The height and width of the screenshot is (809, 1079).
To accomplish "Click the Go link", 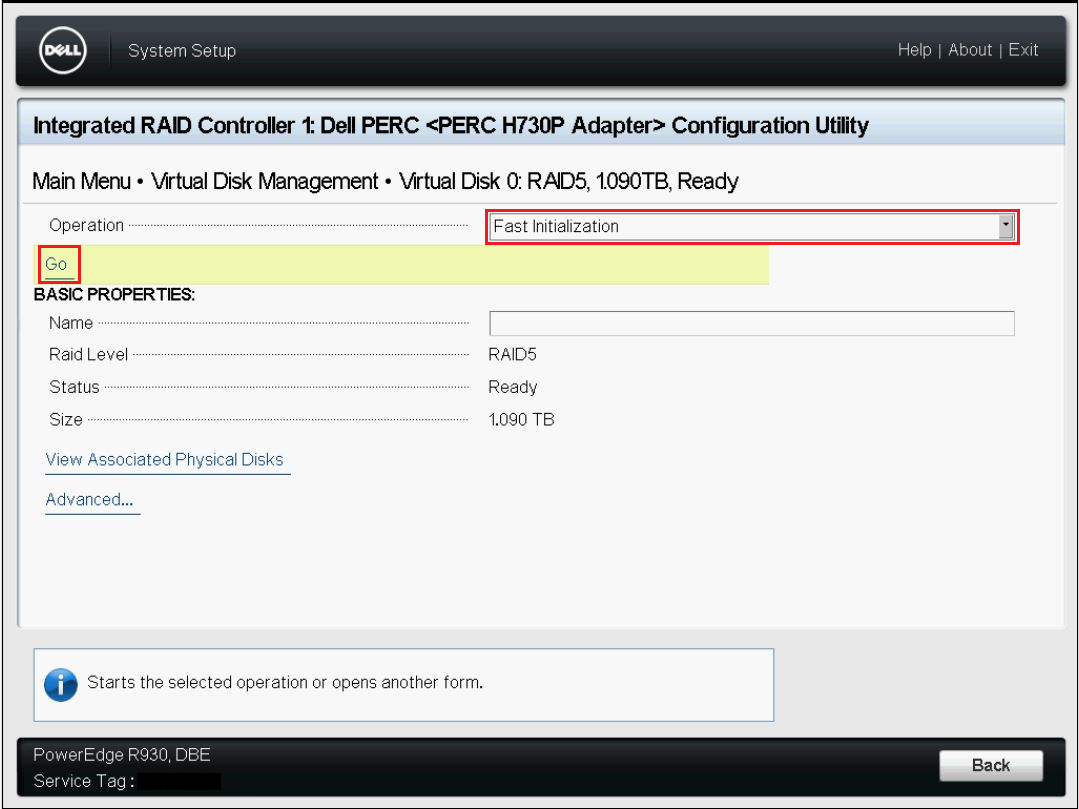I will pos(56,264).
